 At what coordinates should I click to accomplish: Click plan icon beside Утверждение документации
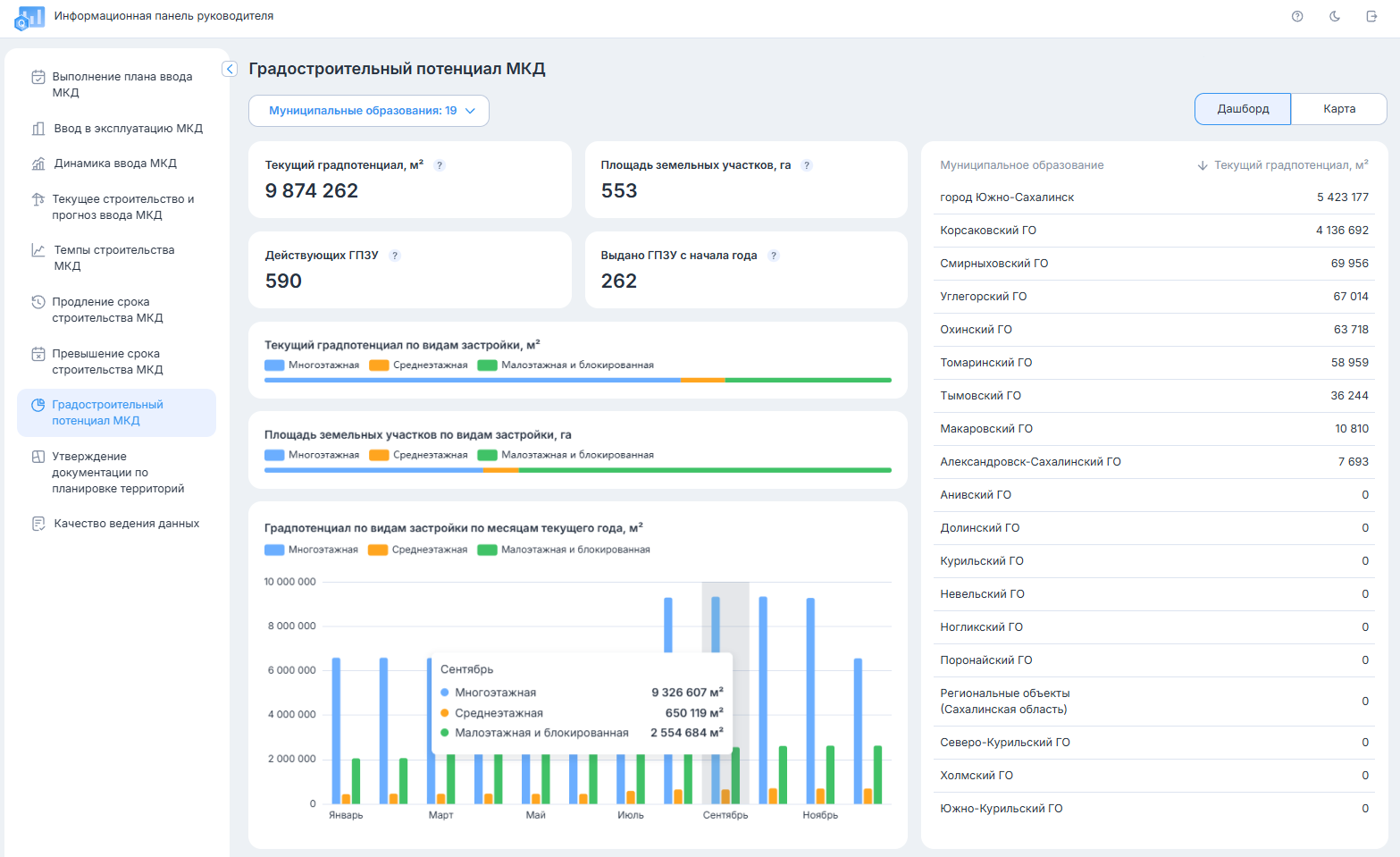coord(38,457)
